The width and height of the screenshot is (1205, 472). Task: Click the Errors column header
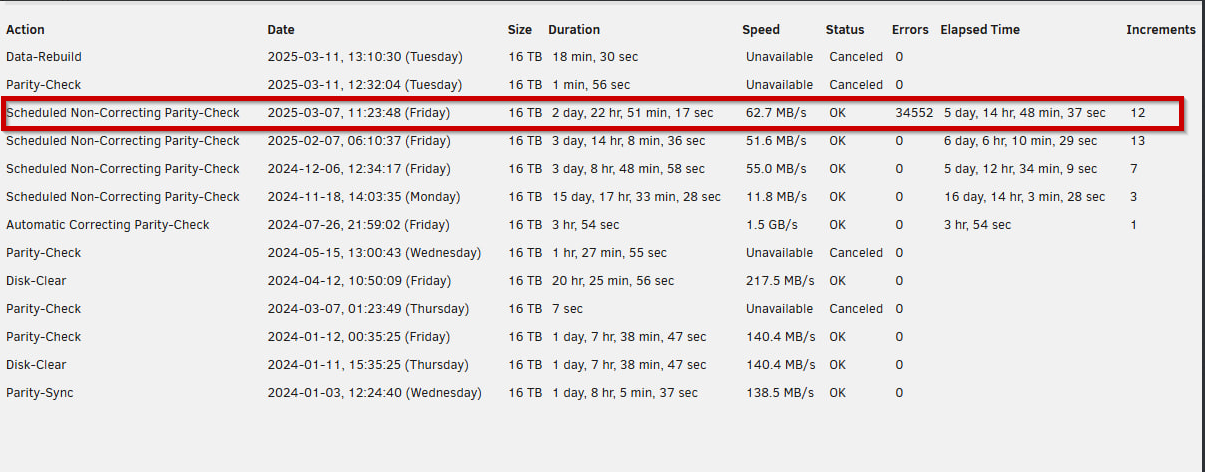pyautogui.click(x=910, y=30)
